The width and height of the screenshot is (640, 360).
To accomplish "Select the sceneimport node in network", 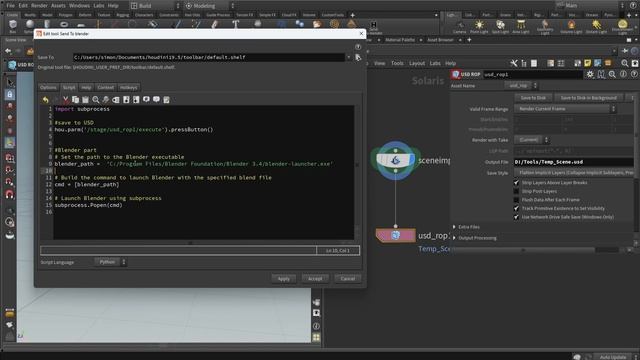I will point(396,160).
